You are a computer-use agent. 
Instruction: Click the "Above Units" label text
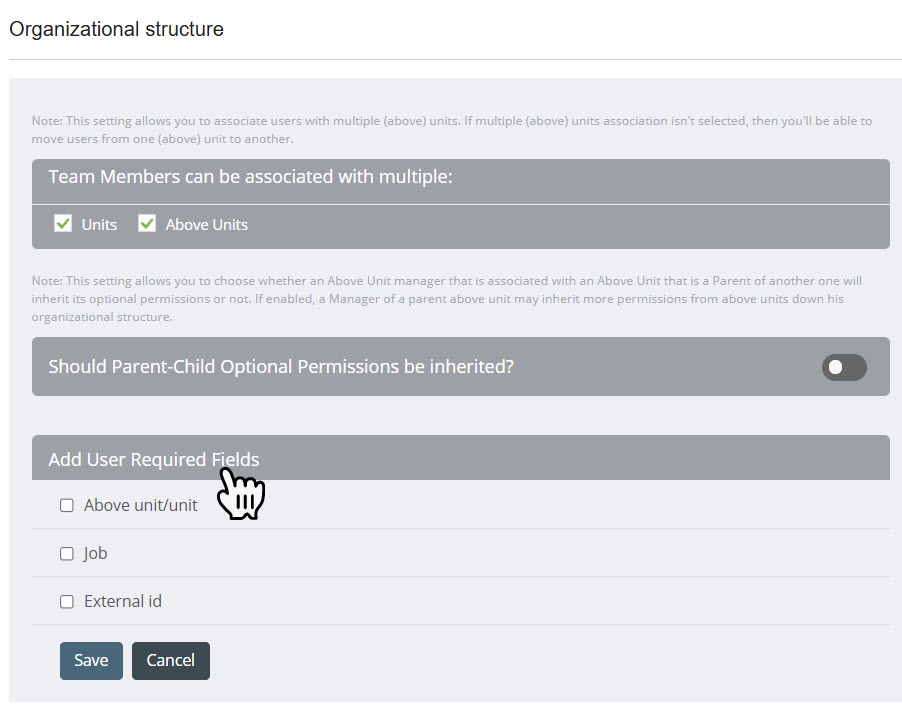(206, 225)
